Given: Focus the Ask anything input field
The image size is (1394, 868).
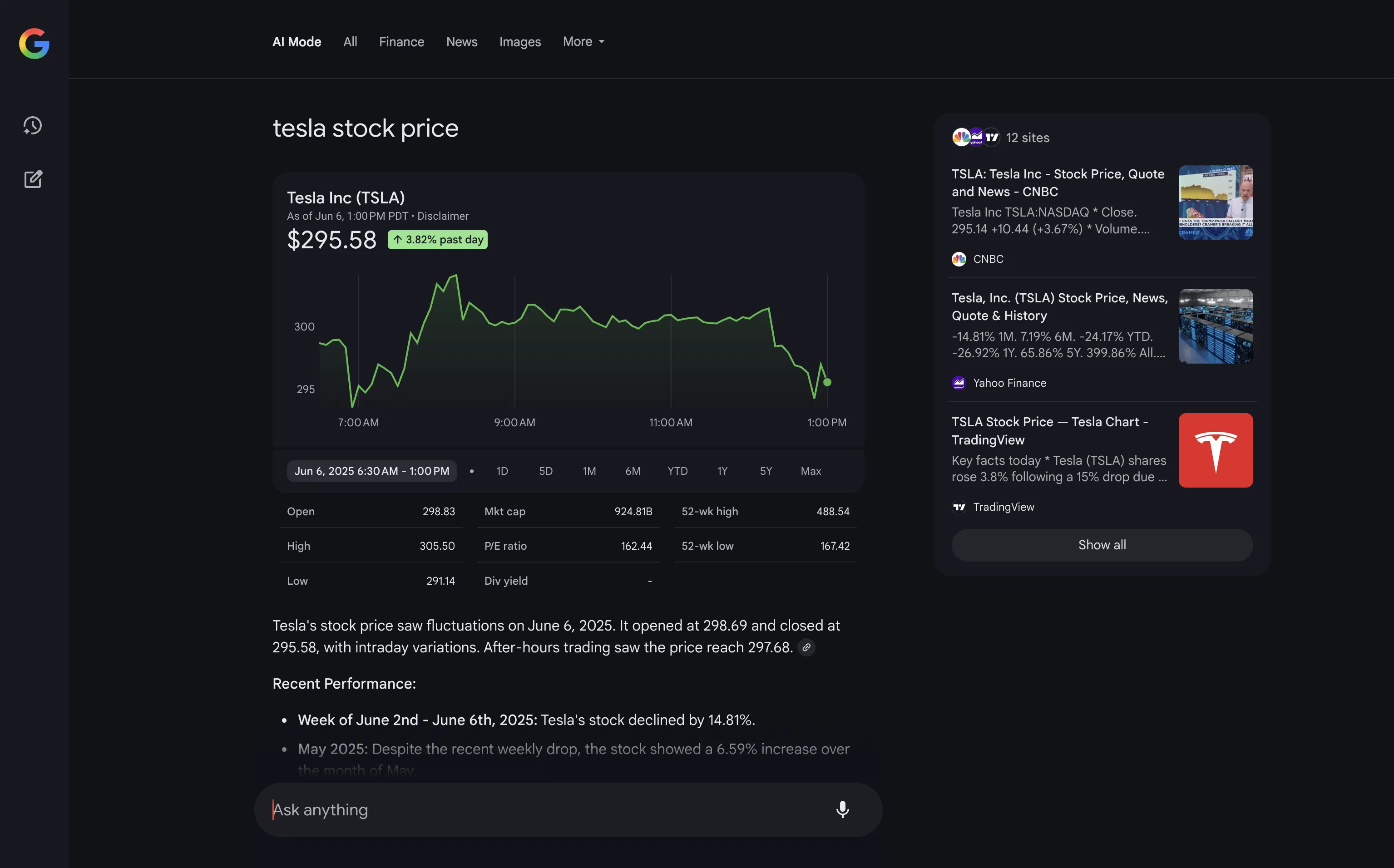Looking at the screenshot, I should point(568,809).
